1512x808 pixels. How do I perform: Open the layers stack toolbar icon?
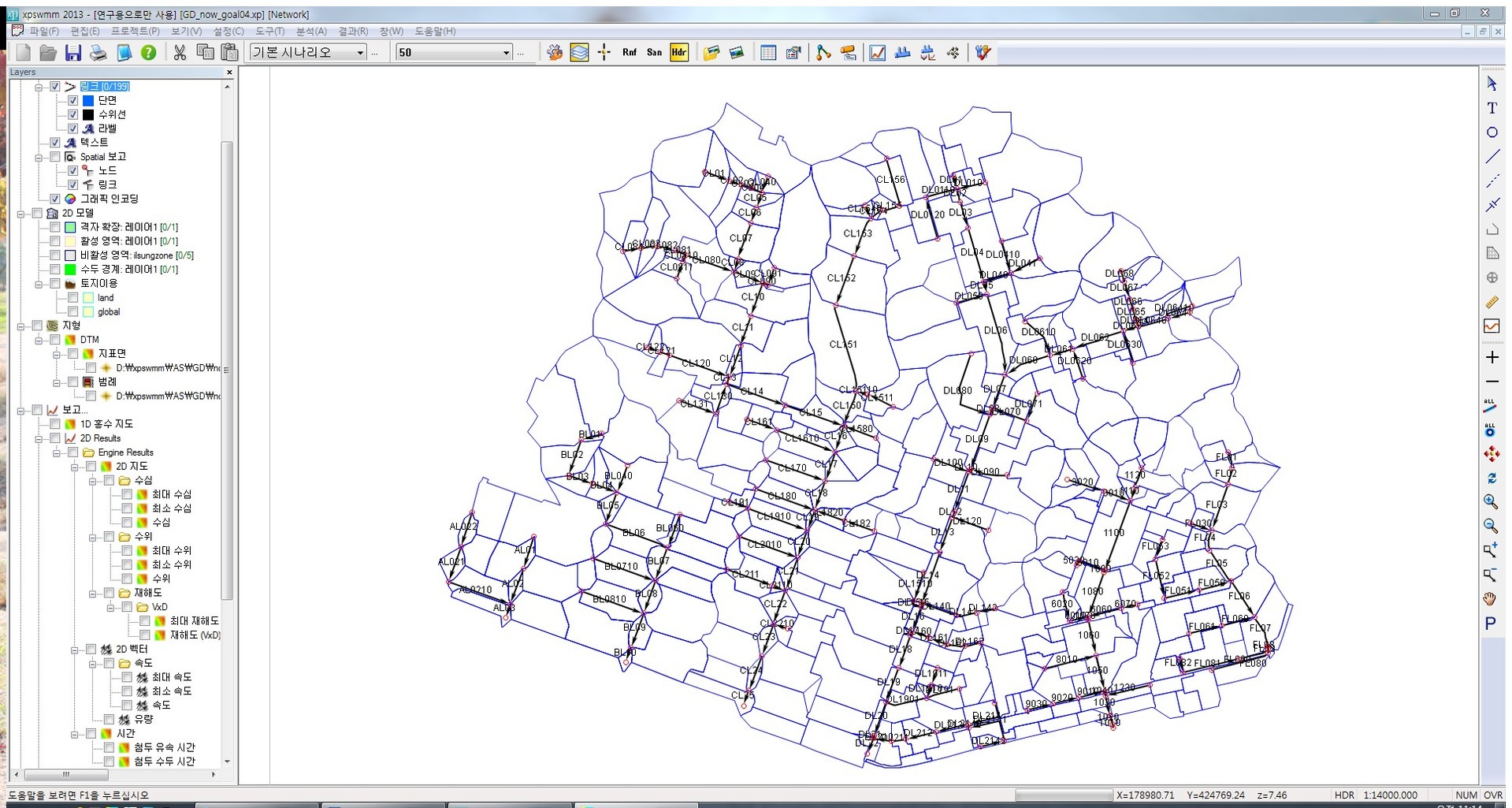click(579, 53)
